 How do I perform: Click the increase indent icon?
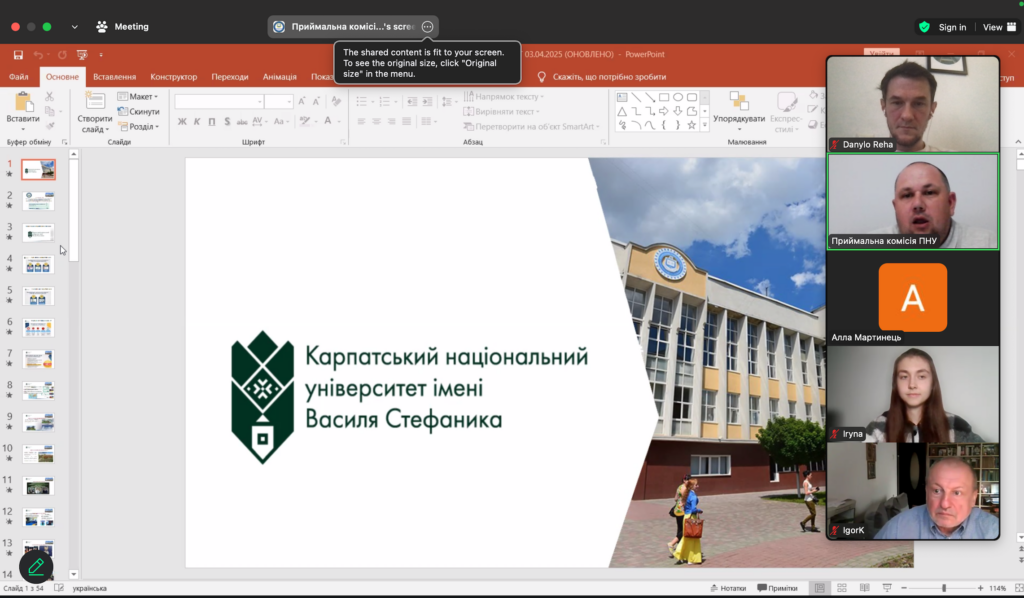click(x=427, y=101)
